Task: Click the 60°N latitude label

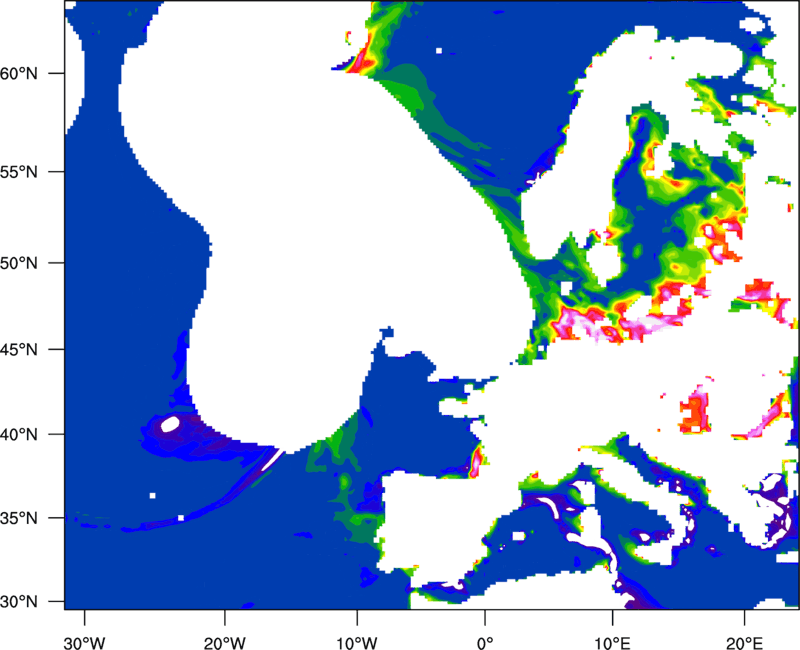Action: pyautogui.click(x=19, y=73)
